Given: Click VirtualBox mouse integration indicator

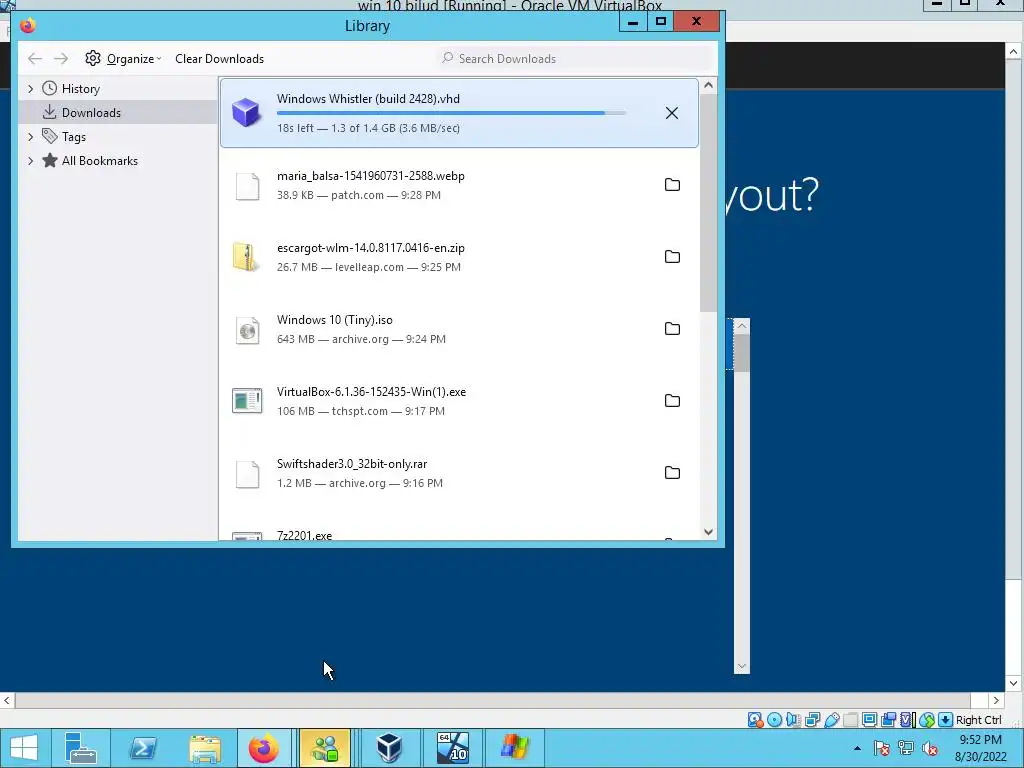Looking at the screenshot, I should click(927, 720).
